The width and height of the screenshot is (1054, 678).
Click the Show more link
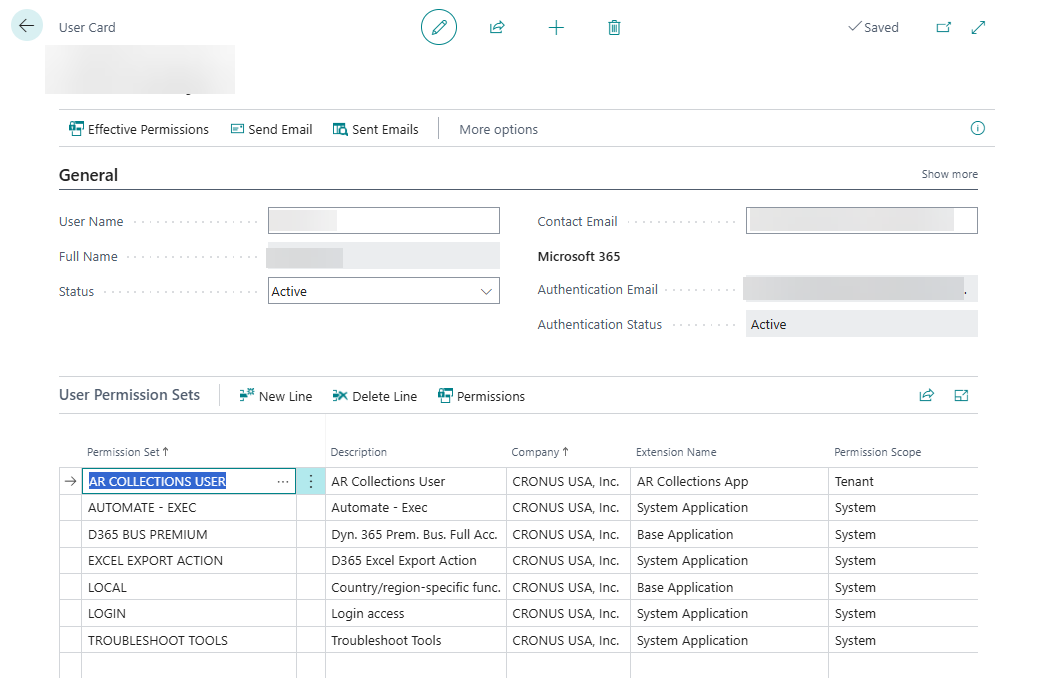[948, 173]
